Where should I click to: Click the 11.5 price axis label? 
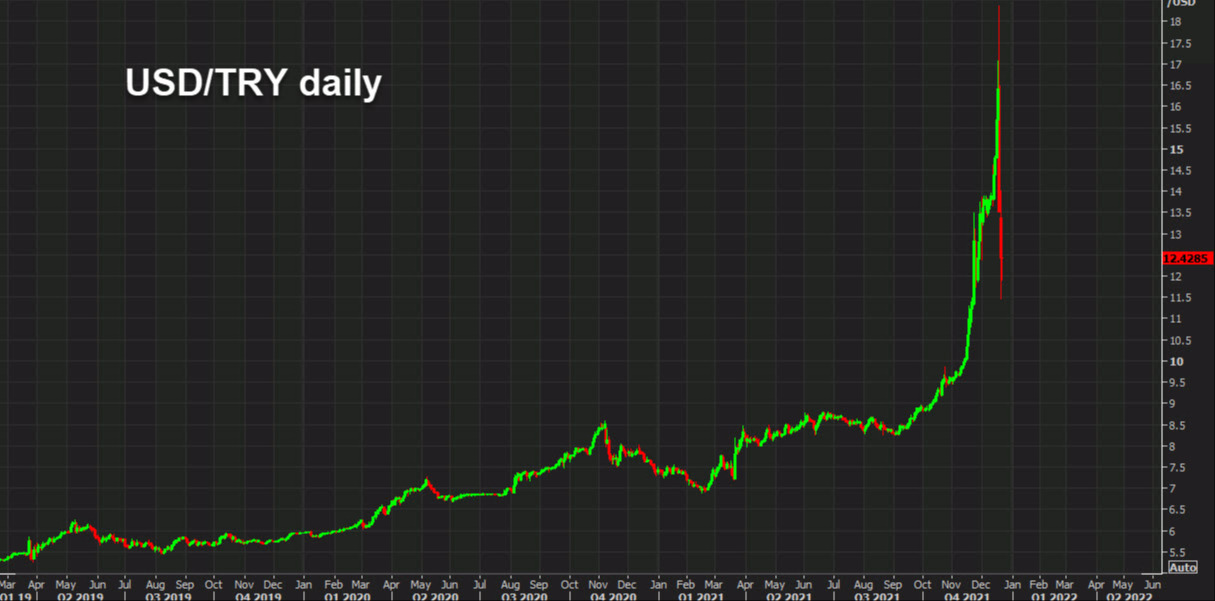(1181, 298)
